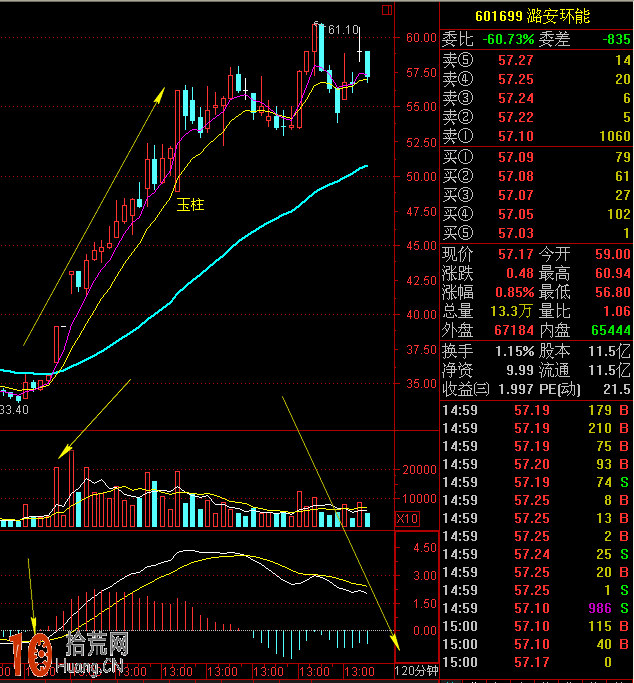634x683 pixels.
Task: Select the 买⑤ bid row at 57.03
Action: click(536, 233)
